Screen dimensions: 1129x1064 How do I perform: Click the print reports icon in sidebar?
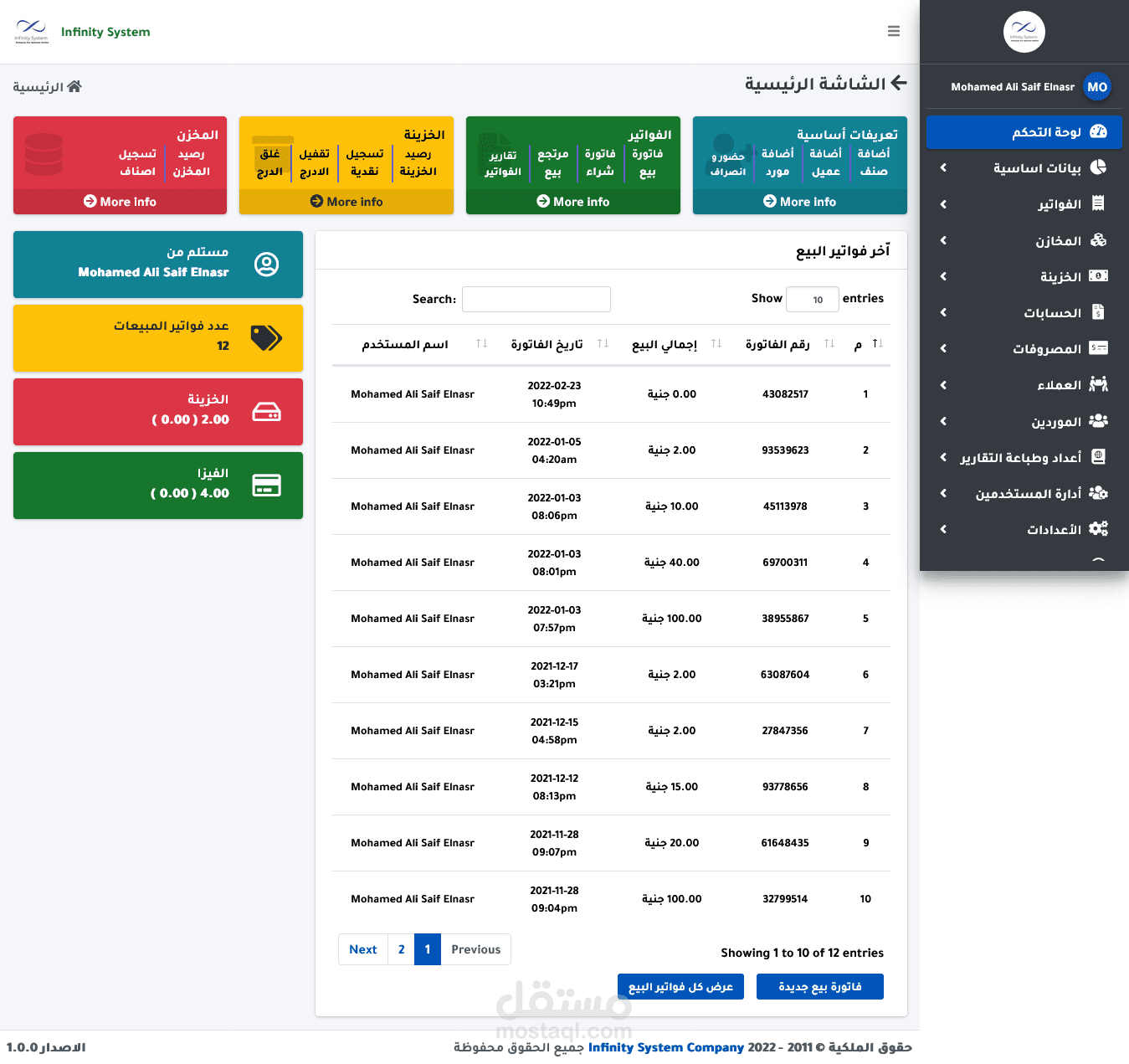coord(1099,457)
